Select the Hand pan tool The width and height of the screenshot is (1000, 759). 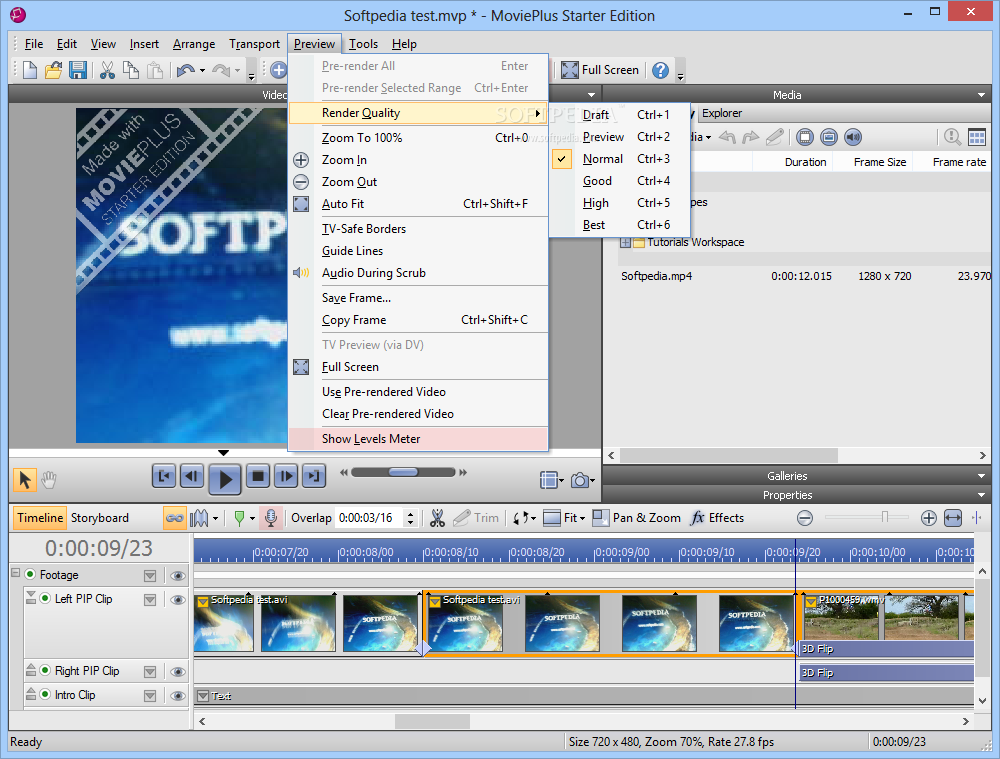pyautogui.click(x=49, y=480)
